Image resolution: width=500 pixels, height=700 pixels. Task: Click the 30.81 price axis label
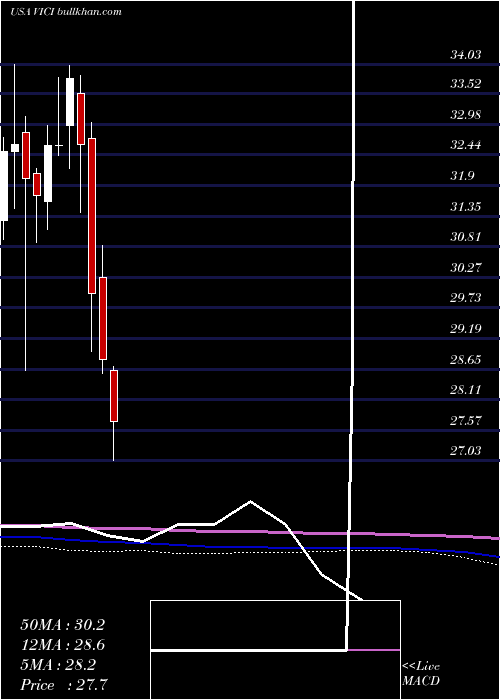466,237
